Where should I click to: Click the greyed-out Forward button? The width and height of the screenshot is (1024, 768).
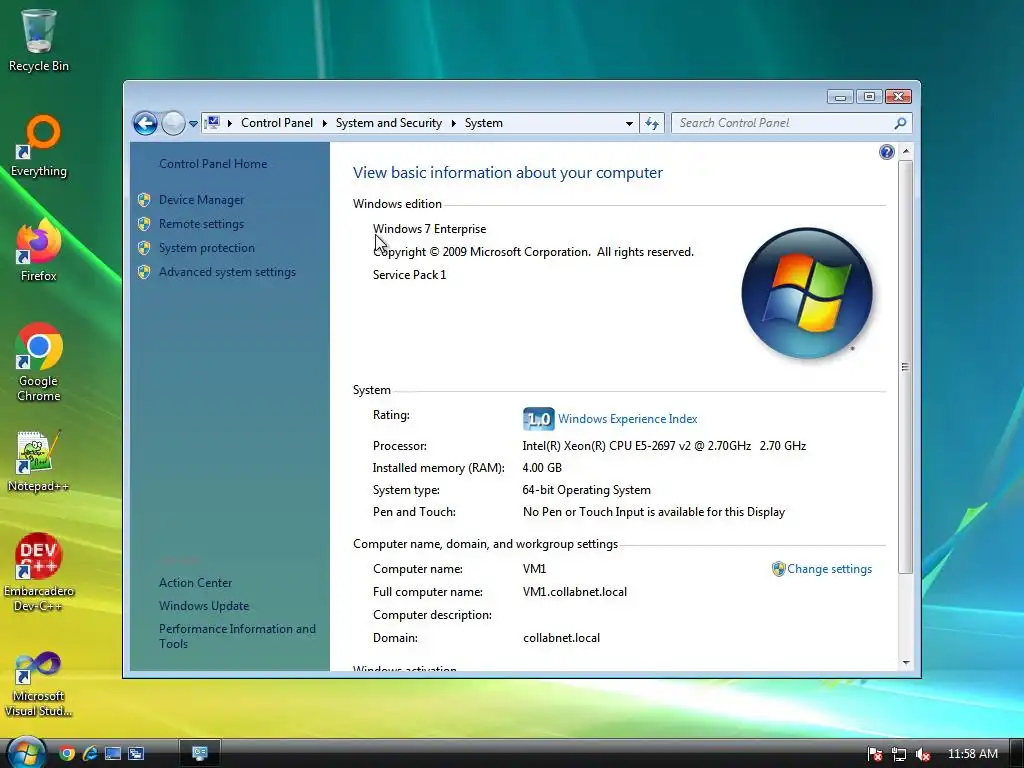click(173, 123)
